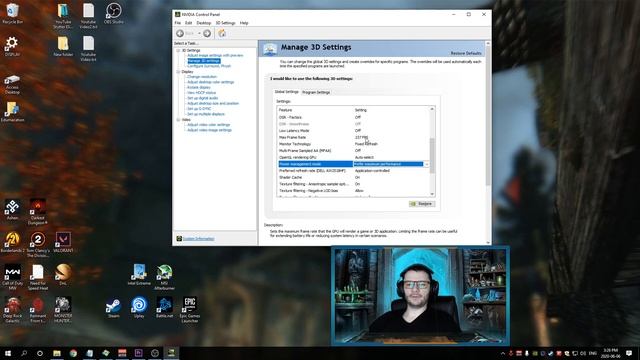Click the Home toolbar icon
640x360 pixels.
[x=222, y=33]
